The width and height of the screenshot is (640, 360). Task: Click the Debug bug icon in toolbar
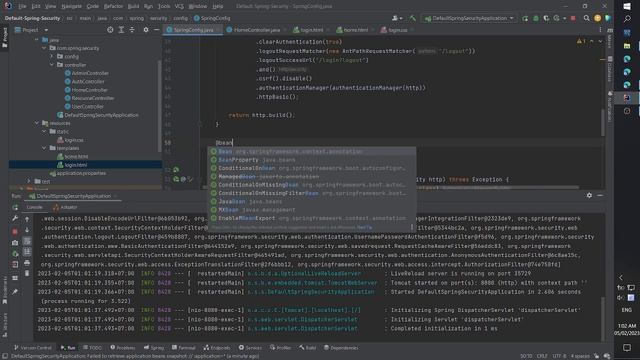536,18
